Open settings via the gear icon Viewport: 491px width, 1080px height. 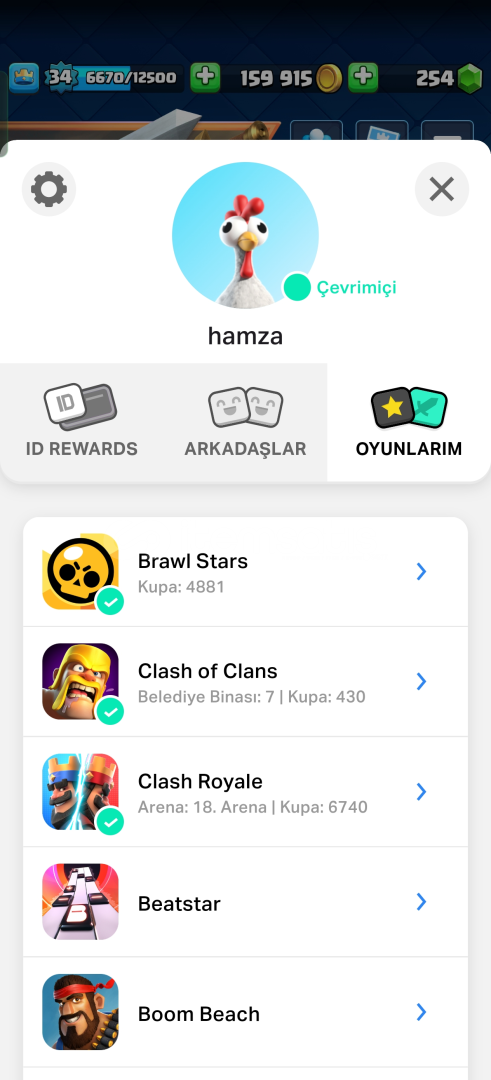(x=49, y=189)
